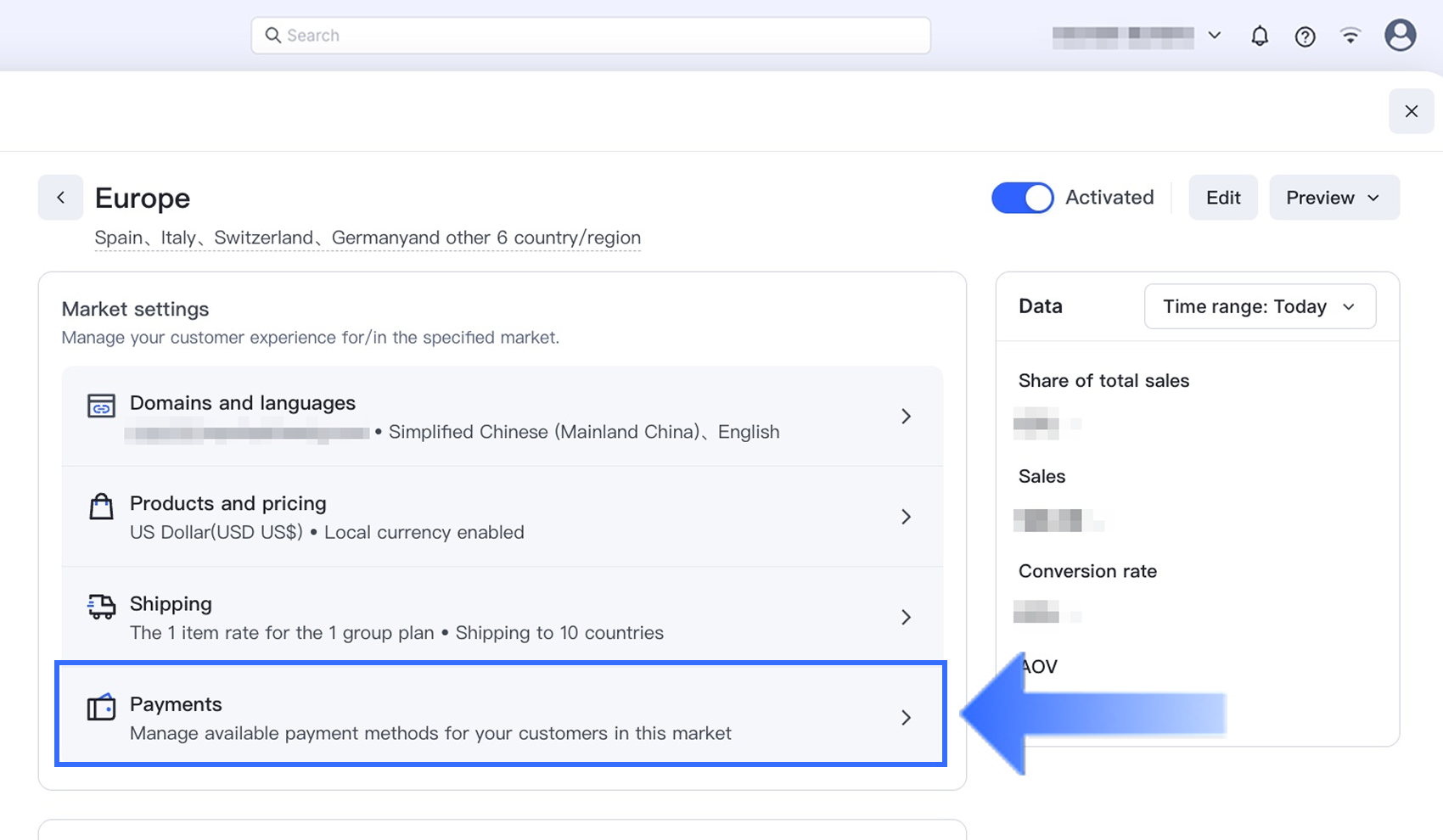Click the Products and pricing bag icon
Image resolution: width=1443 pixels, height=840 pixels.
click(101, 507)
